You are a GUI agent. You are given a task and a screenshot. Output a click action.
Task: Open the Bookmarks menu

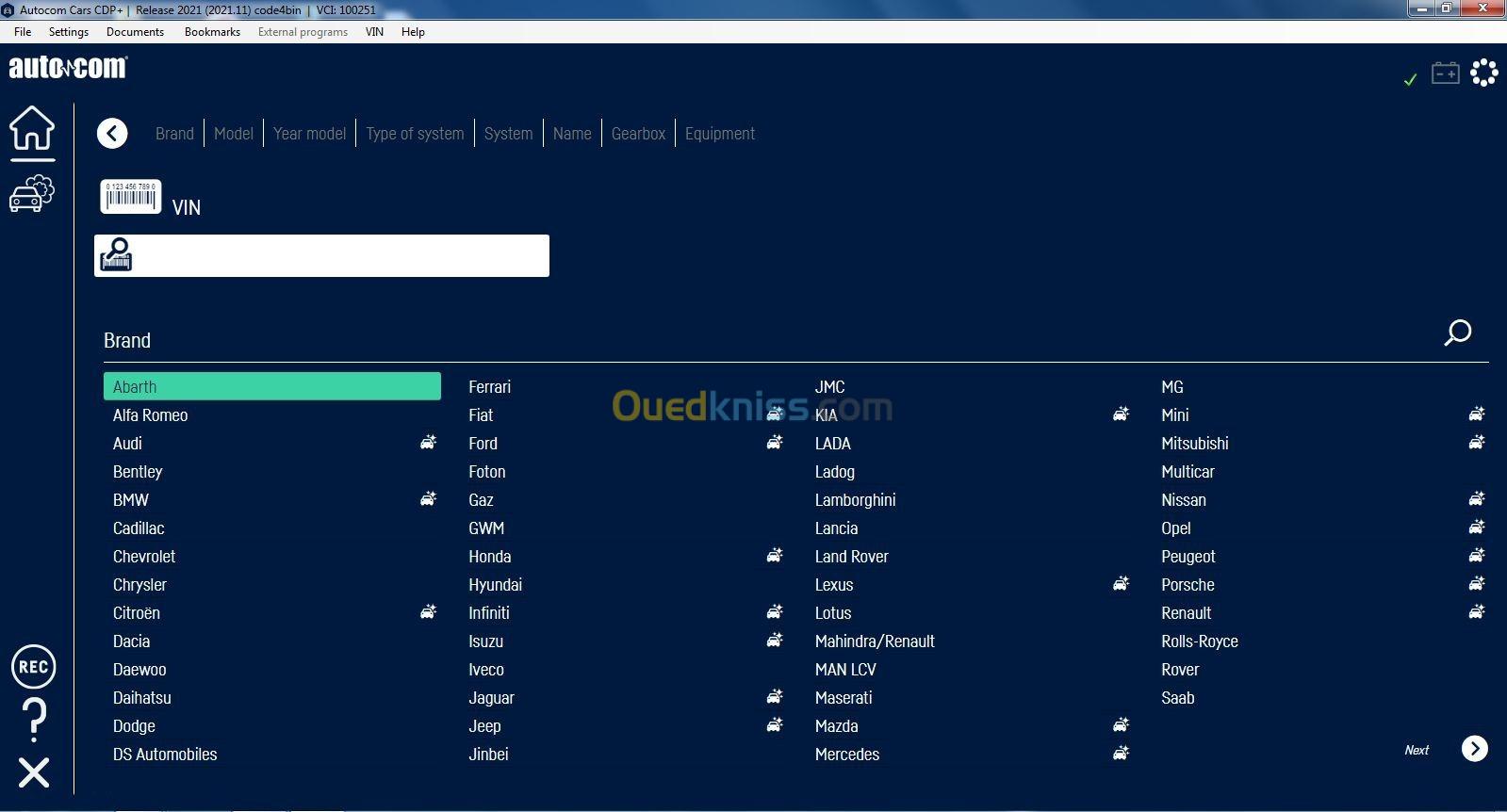[x=212, y=31]
